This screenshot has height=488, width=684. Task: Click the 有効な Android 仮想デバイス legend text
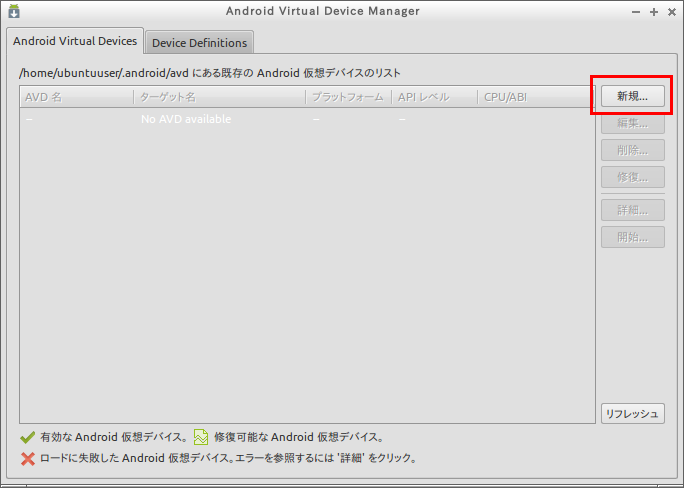114,437
